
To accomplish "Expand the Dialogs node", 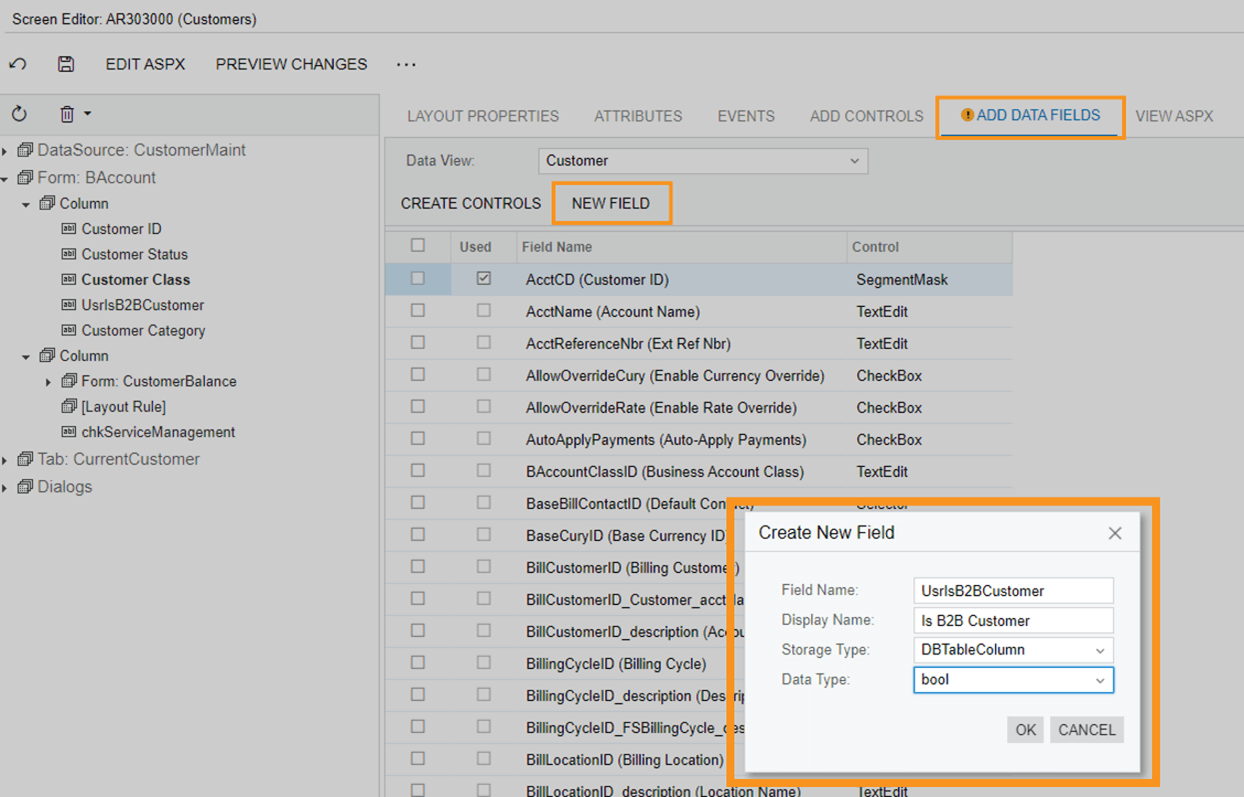I will [5, 487].
